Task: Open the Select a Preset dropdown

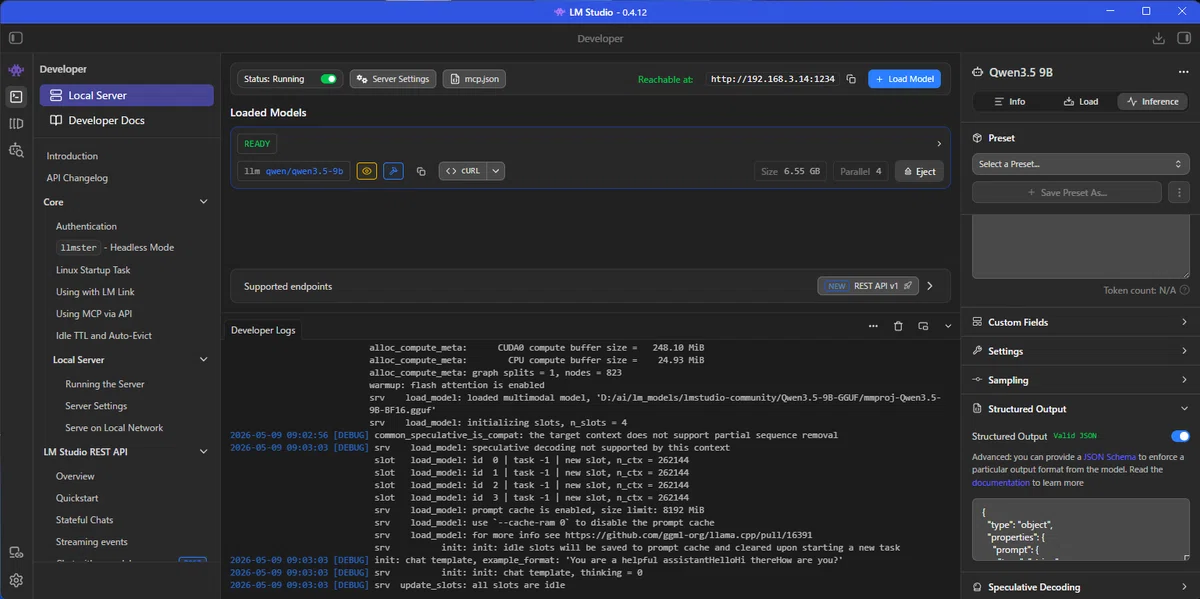Action: pyautogui.click(x=1081, y=164)
